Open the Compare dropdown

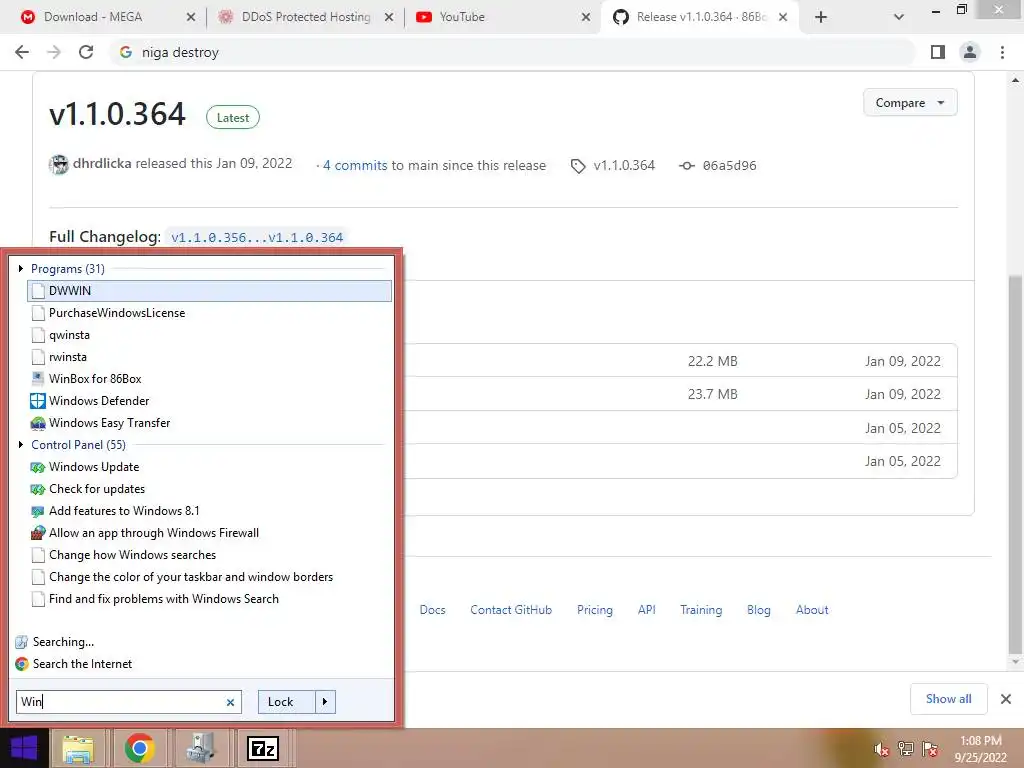(910, 103)
